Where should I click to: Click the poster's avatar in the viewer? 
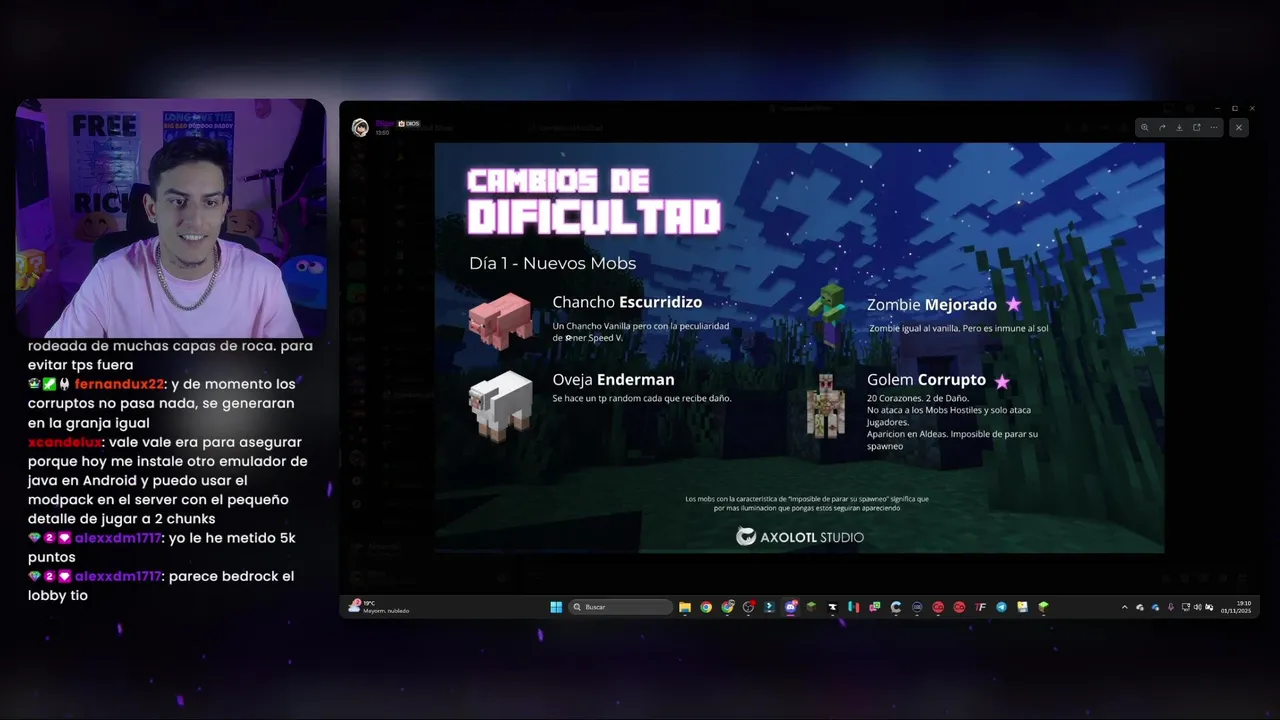click(360, 127)
